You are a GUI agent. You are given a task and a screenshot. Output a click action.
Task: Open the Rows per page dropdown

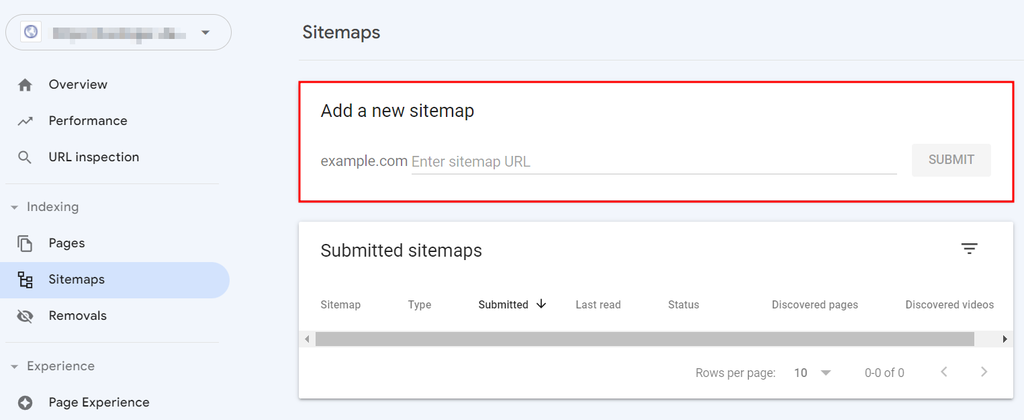pyautogui.click(x=812, y=372)
